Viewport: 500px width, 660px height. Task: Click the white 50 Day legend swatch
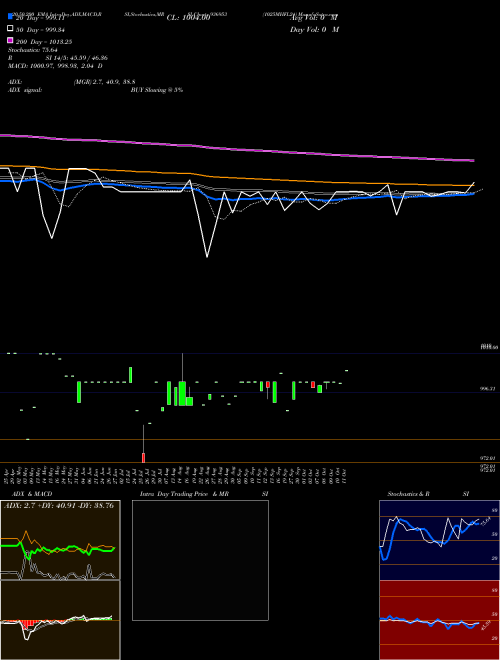[x=11, y=29]
